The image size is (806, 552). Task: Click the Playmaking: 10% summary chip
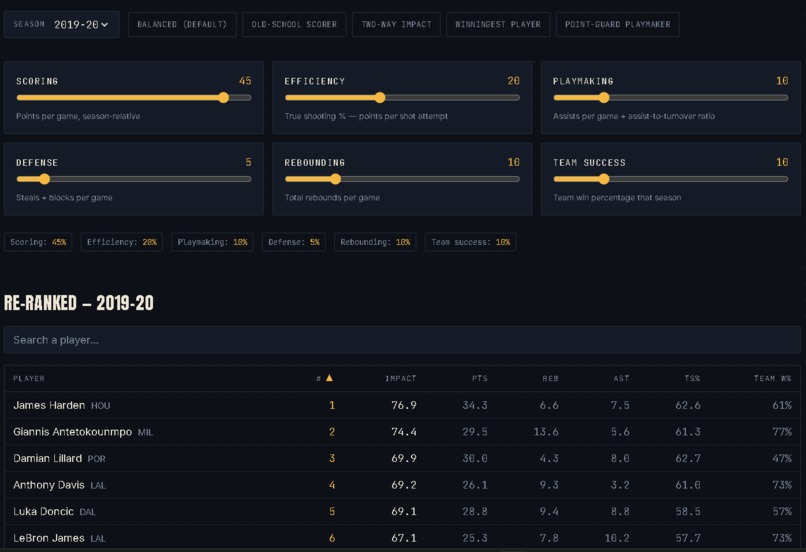212,242
